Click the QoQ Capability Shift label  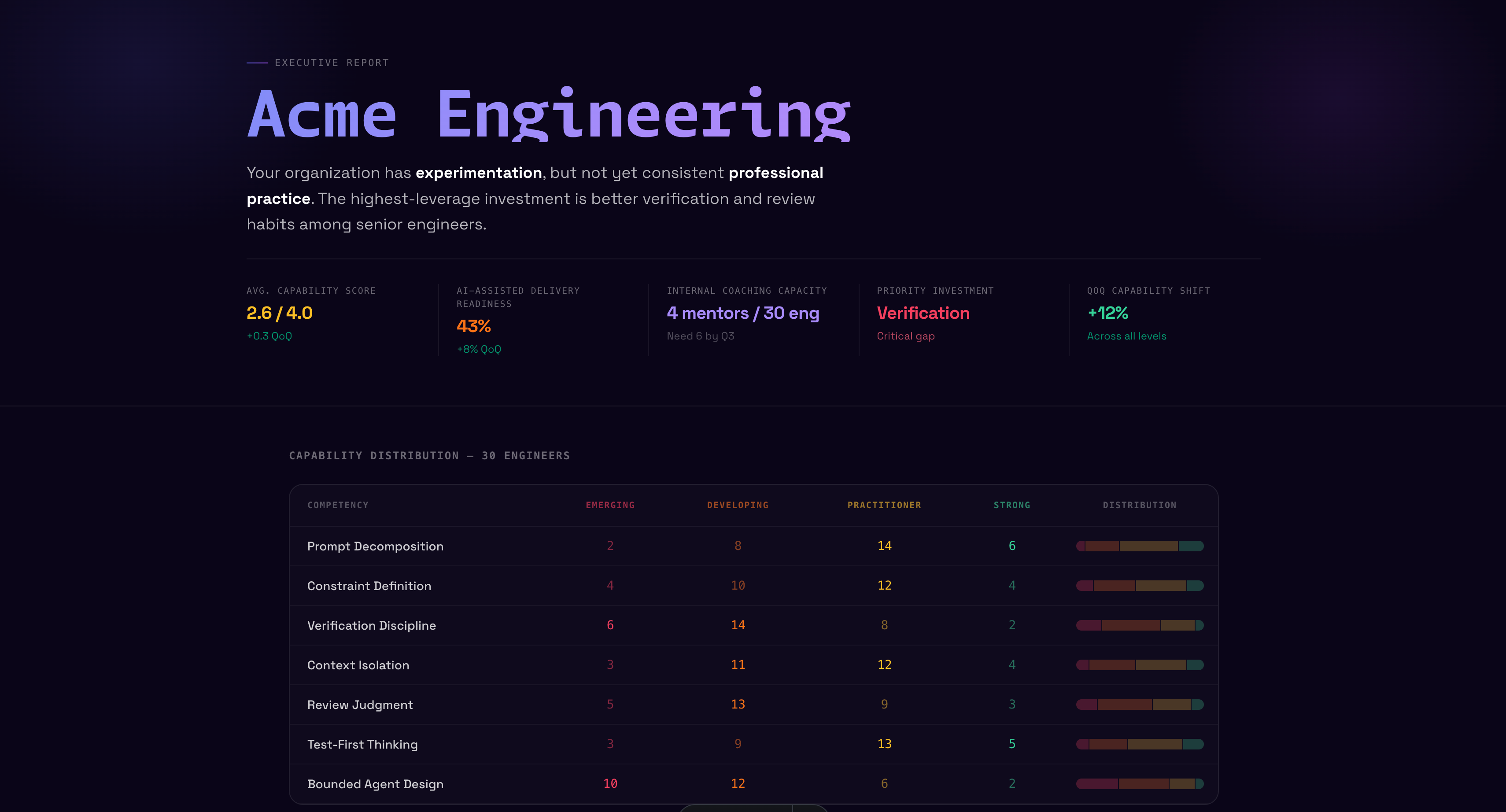tap(1148, 291)
